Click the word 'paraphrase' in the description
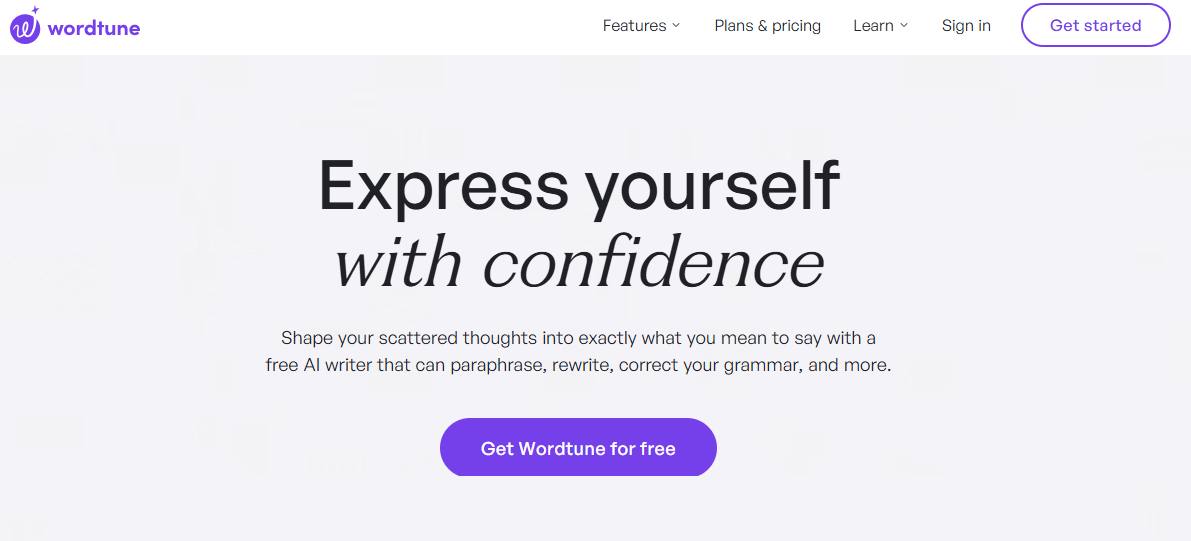 (x=498, y=365)
